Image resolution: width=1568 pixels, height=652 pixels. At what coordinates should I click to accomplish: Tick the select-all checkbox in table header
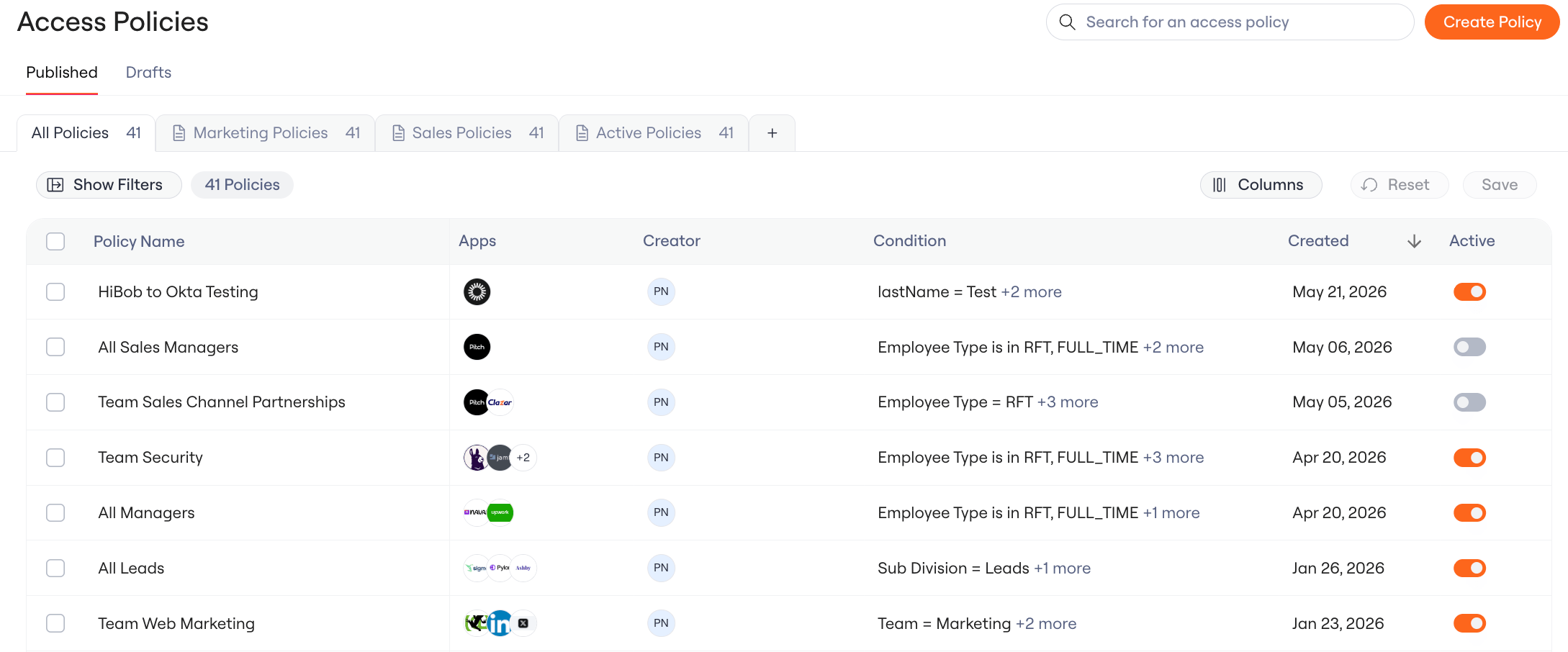(55, 241)
